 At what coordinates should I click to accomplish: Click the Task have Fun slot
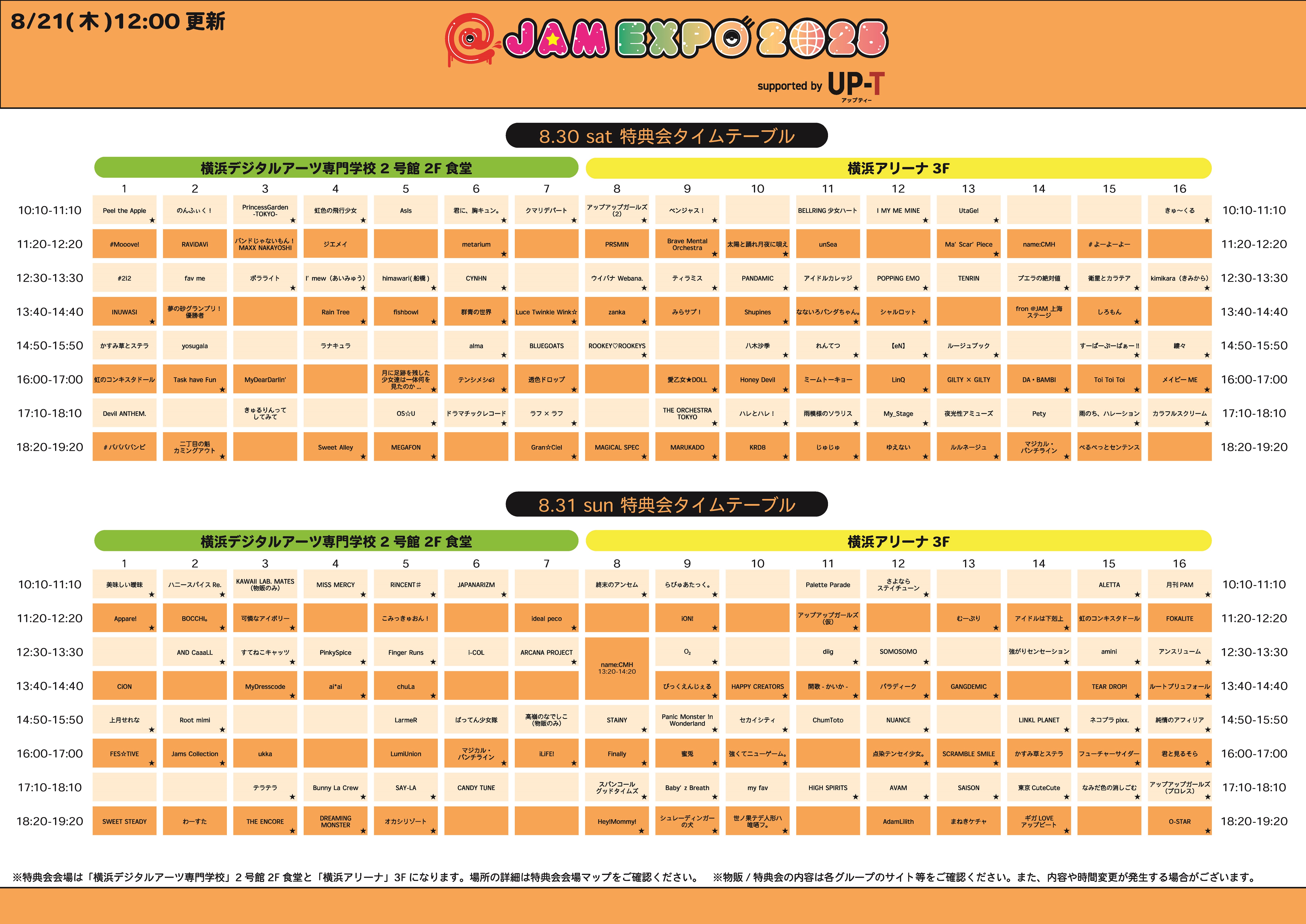tap(195, 380)
